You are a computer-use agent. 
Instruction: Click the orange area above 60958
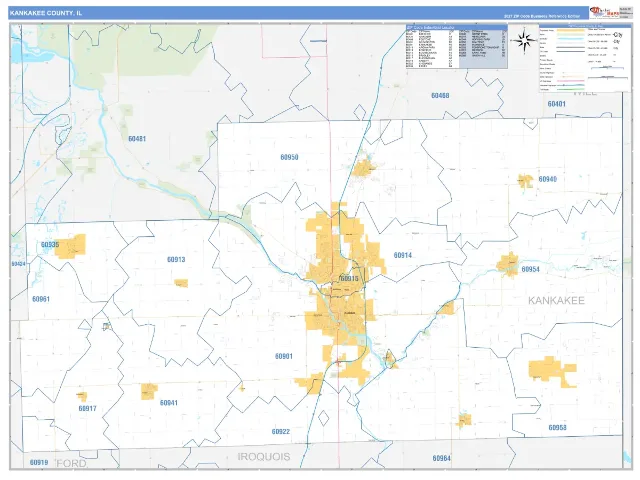[552, 371]
